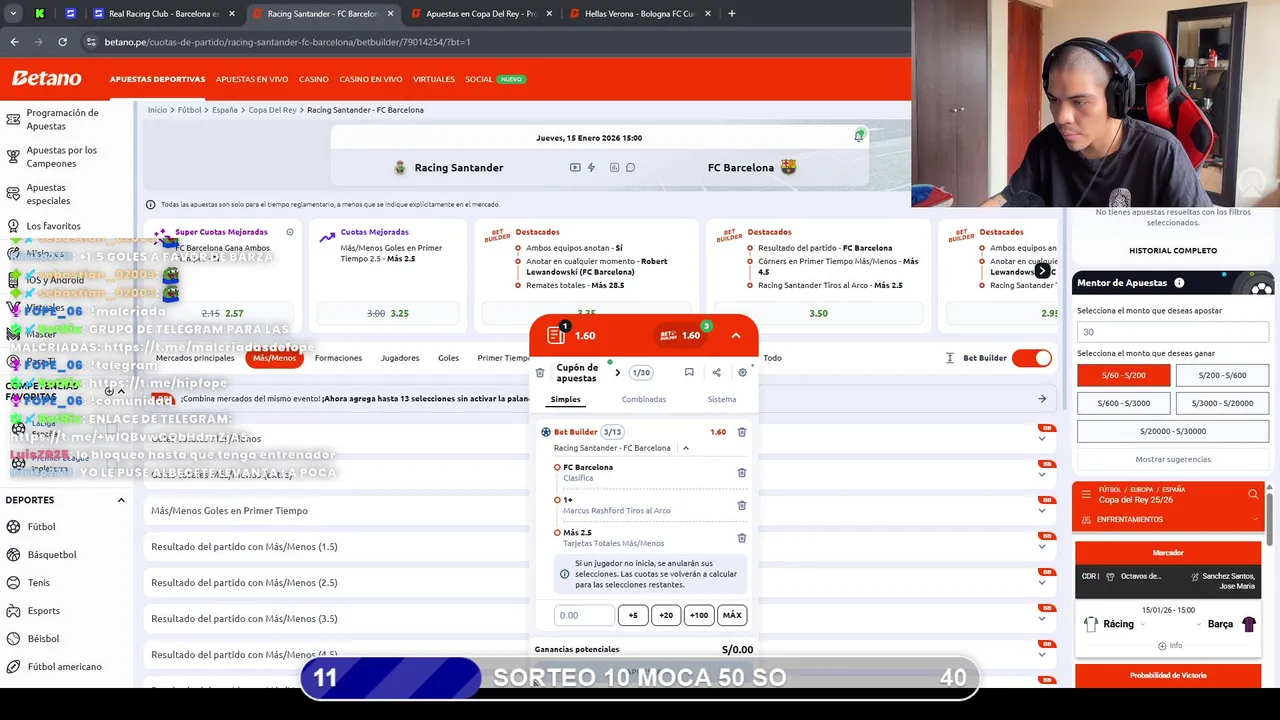Click Mostrar sugerencias
The image size is (1280, 720).
(1173, 459)
